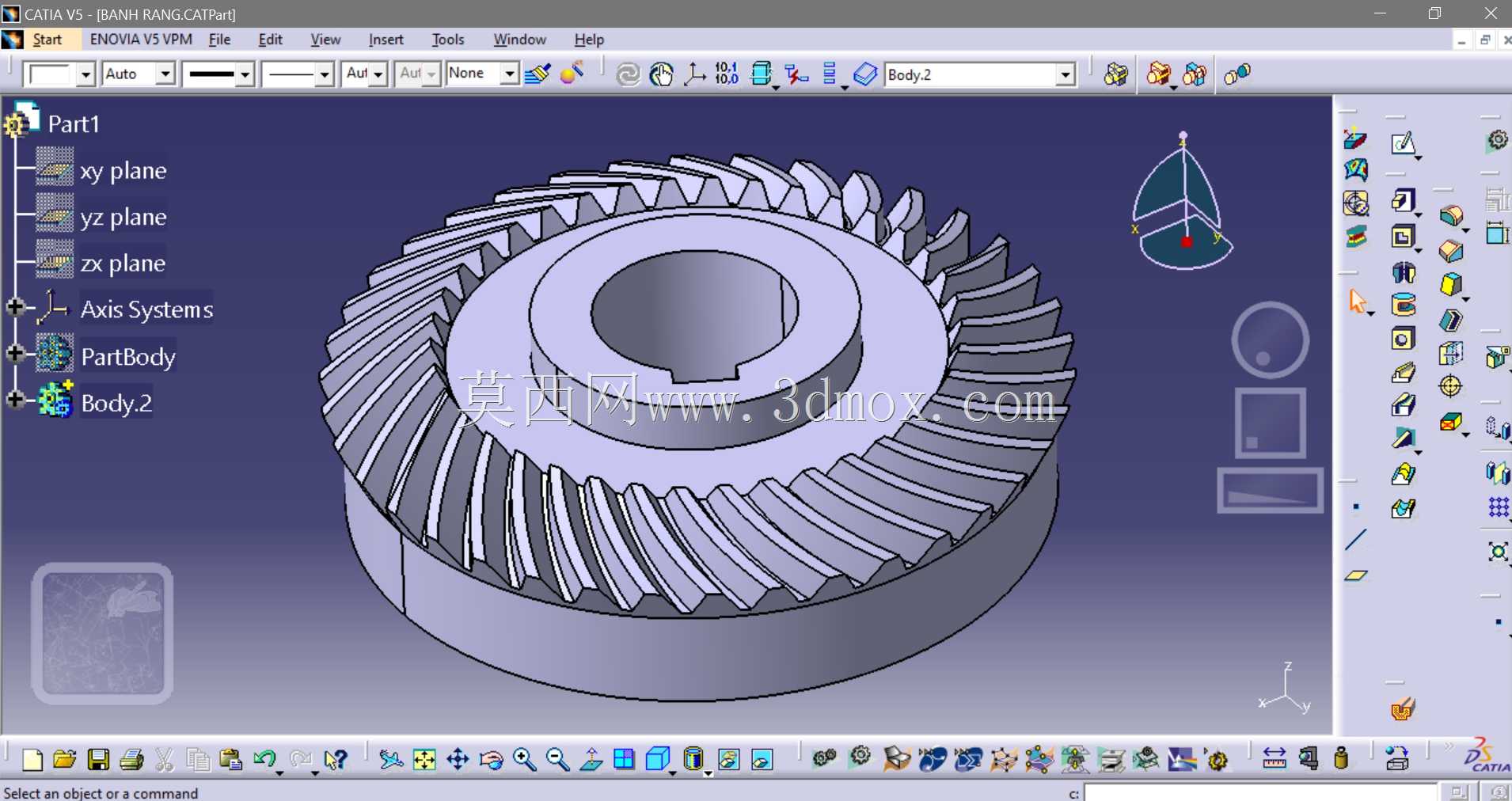Select the Pad tool icon
The width and height of the screenshot is (1512, 801).
[1402, 200]
